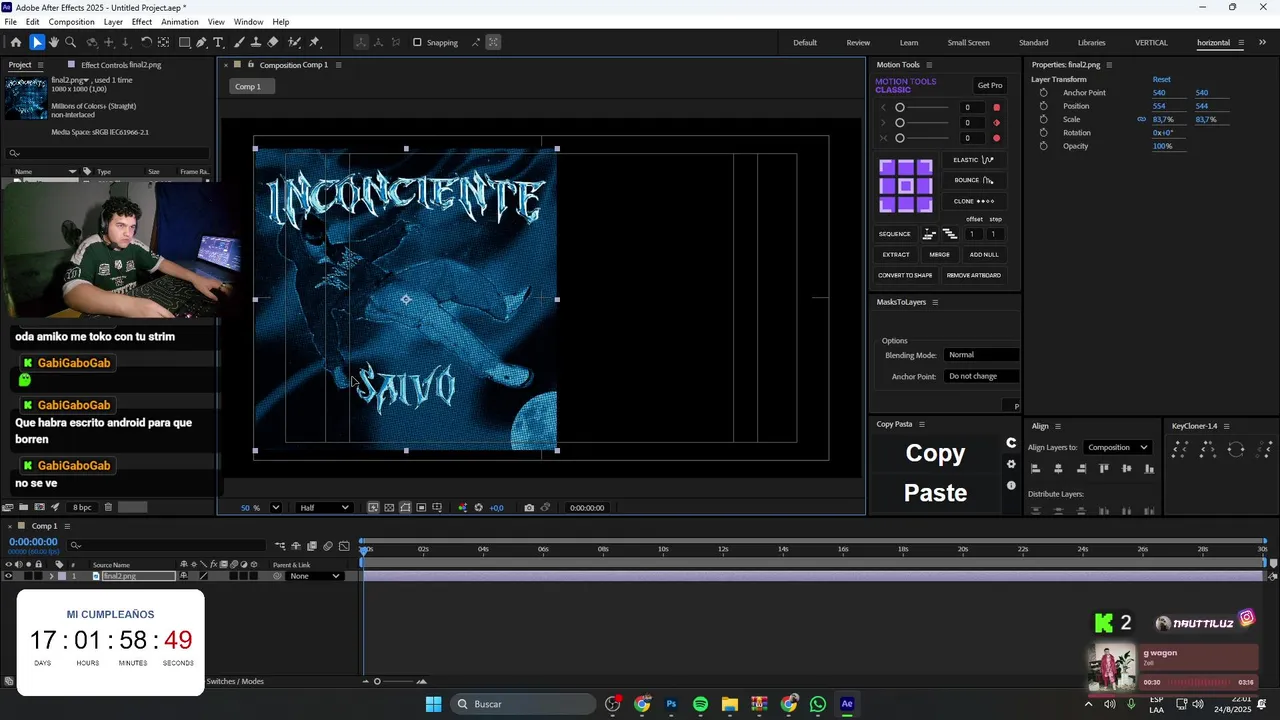Open Photoshop from the taskbar
Viewport: 1280px width, 720px height.
pos(671,704)
